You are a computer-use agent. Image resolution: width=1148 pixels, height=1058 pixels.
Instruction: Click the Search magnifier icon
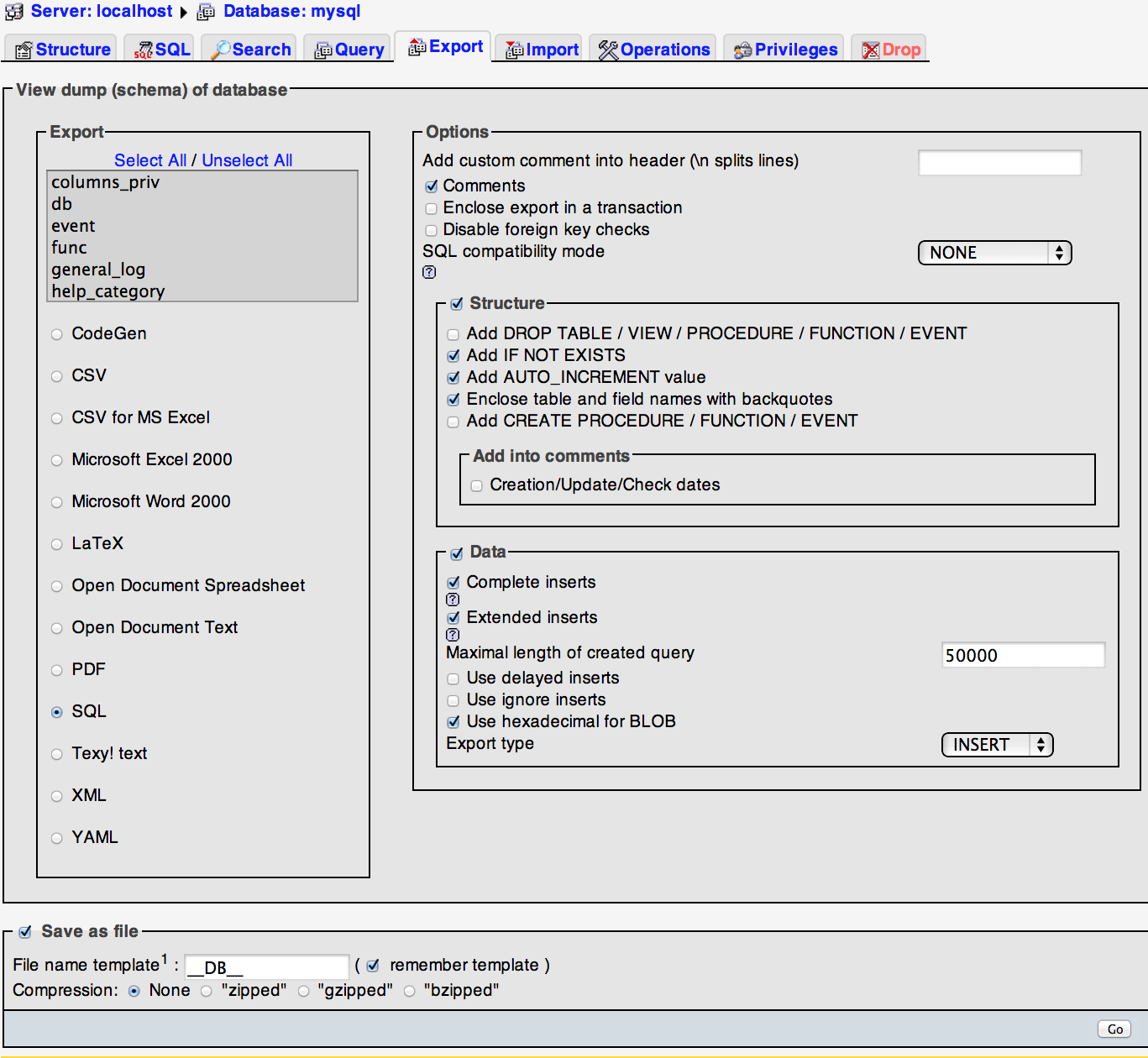click(220, 50)
